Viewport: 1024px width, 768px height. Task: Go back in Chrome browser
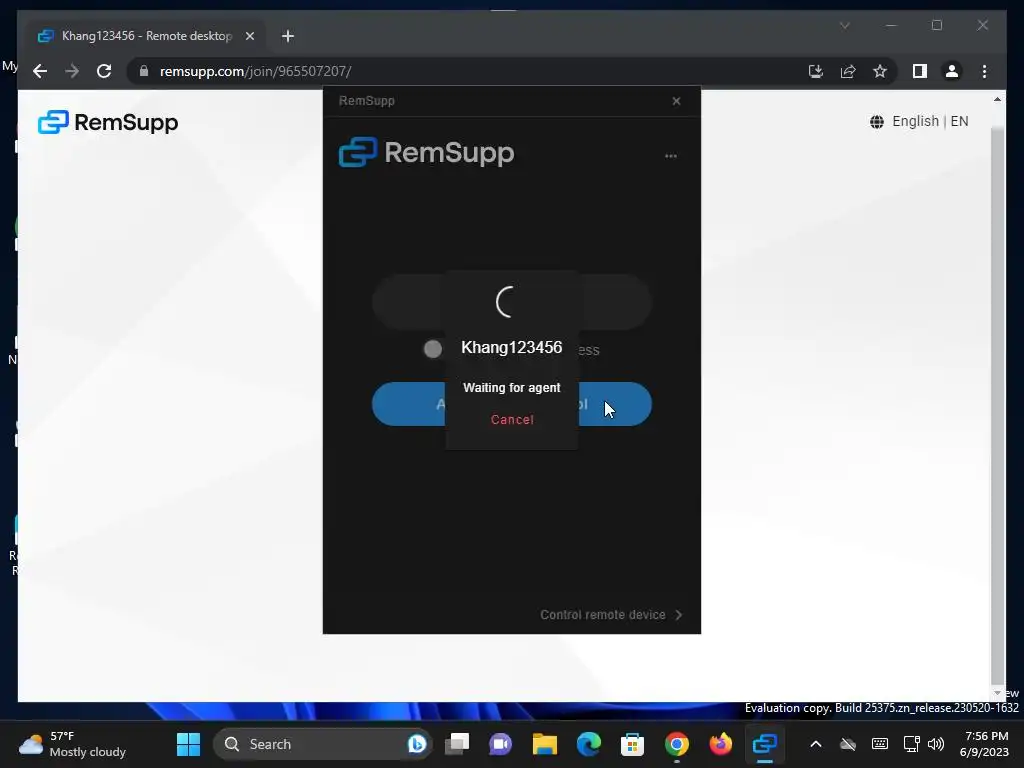coord(40,71)
